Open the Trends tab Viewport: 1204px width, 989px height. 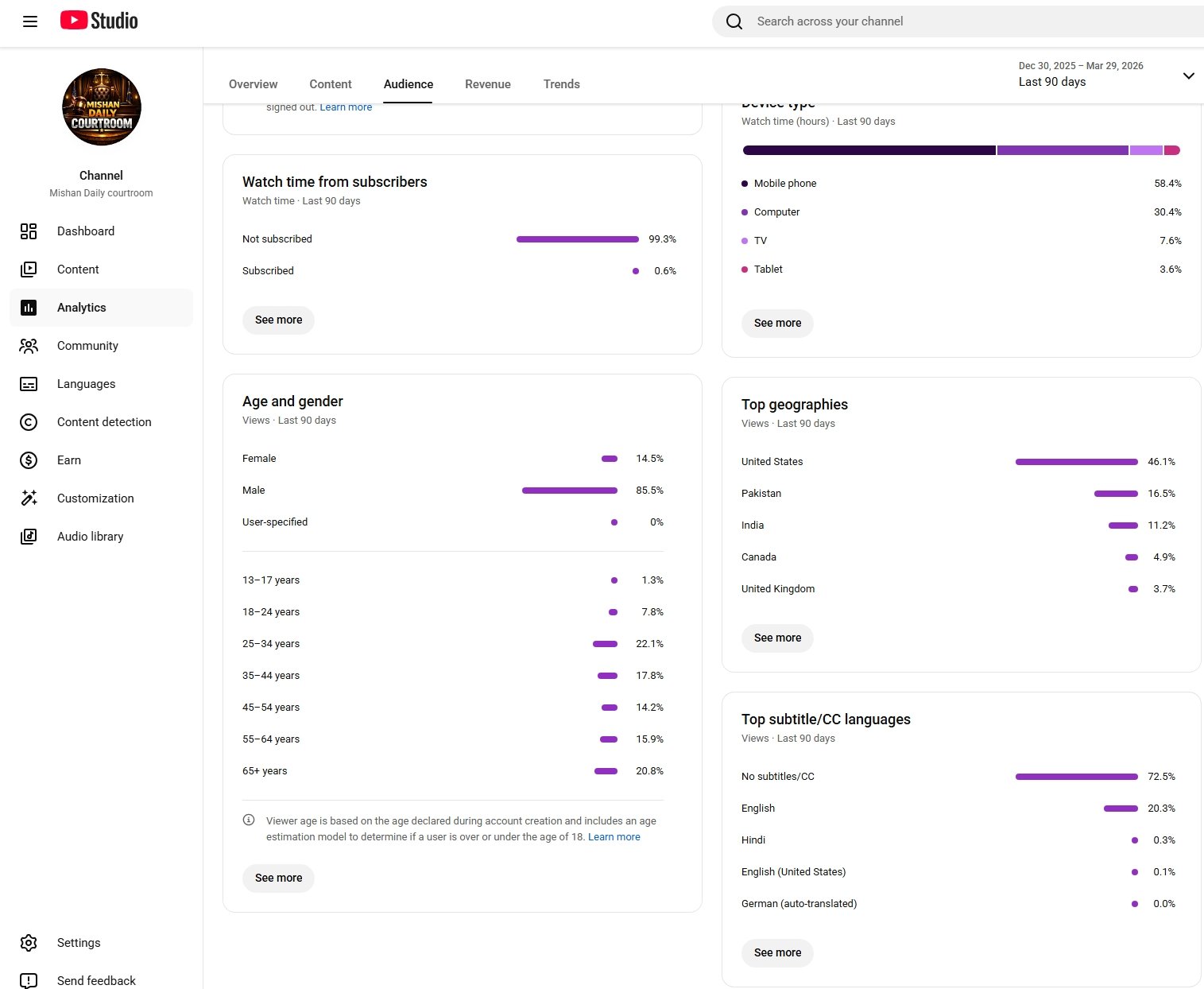[x=561, y=84]
